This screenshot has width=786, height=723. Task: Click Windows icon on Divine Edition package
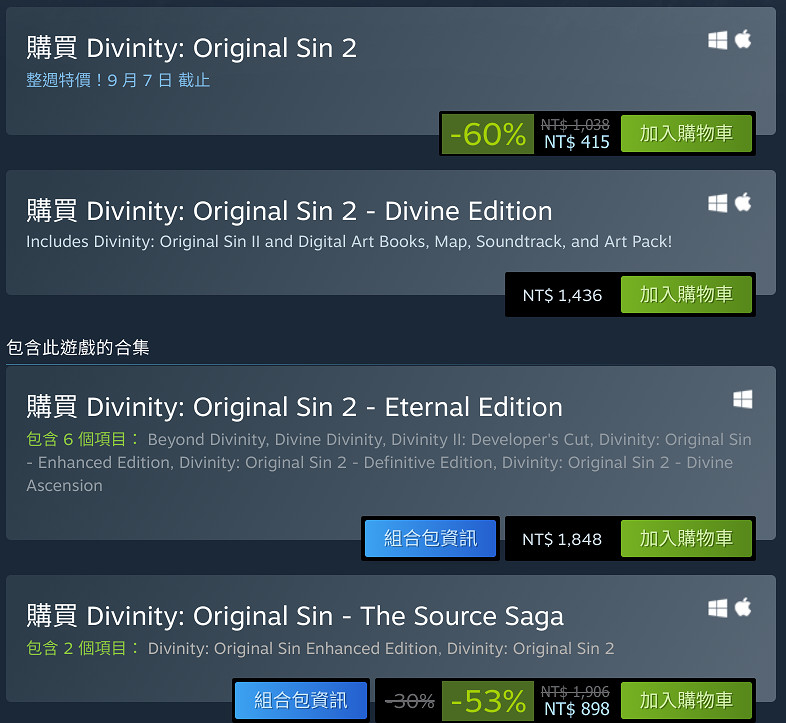coord(718,203)
